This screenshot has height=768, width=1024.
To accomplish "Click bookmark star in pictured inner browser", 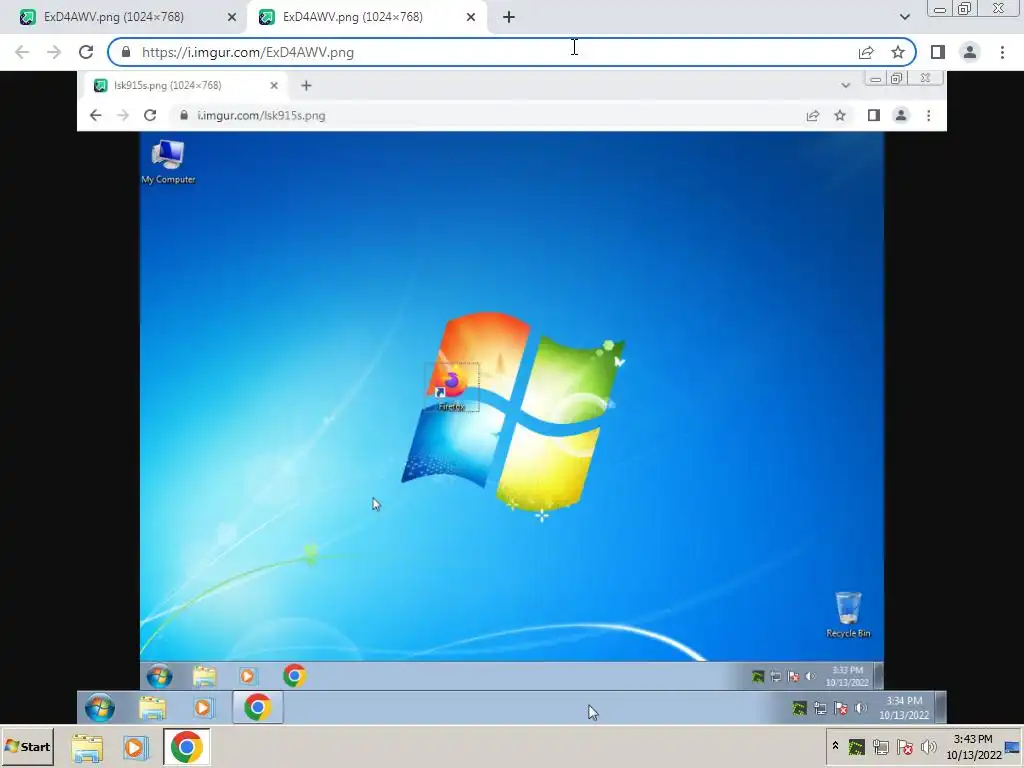I will 840,116.
